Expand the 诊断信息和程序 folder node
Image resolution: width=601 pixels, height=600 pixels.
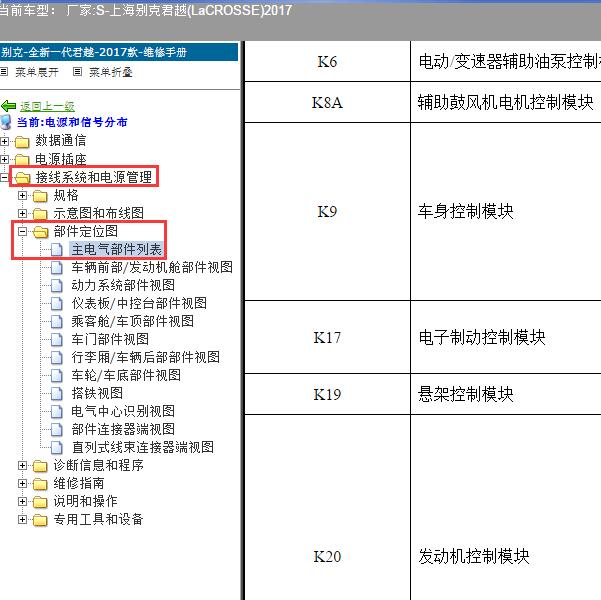coord(22,465)
